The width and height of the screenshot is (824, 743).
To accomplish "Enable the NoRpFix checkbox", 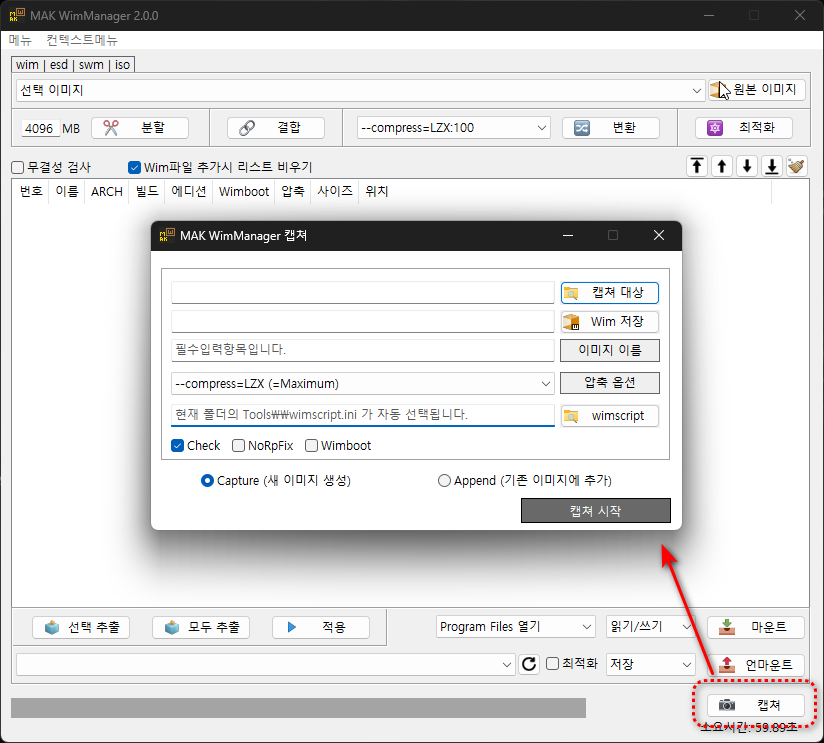I will [x=239, y=446].
